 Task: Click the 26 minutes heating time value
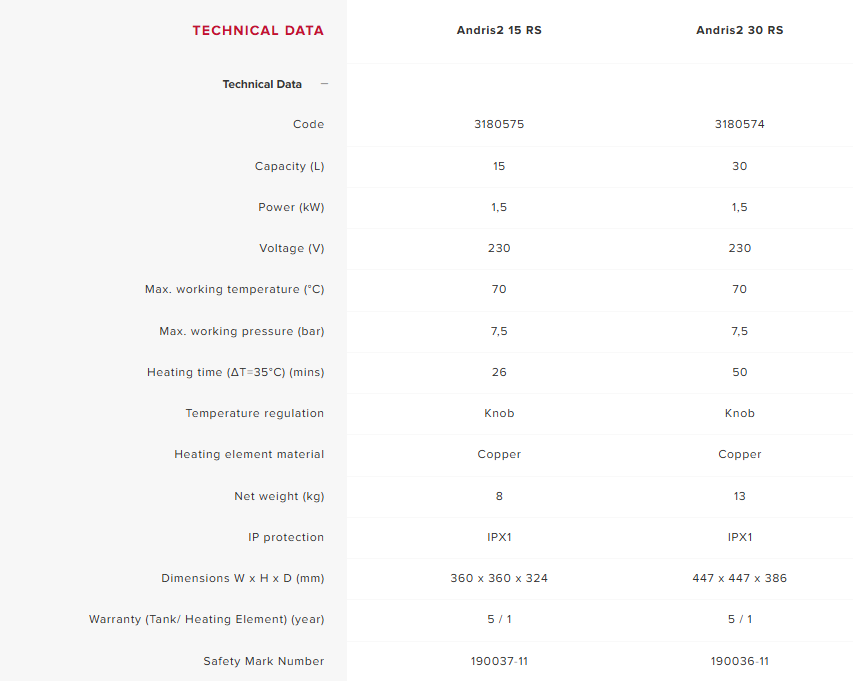pos(499,372)
